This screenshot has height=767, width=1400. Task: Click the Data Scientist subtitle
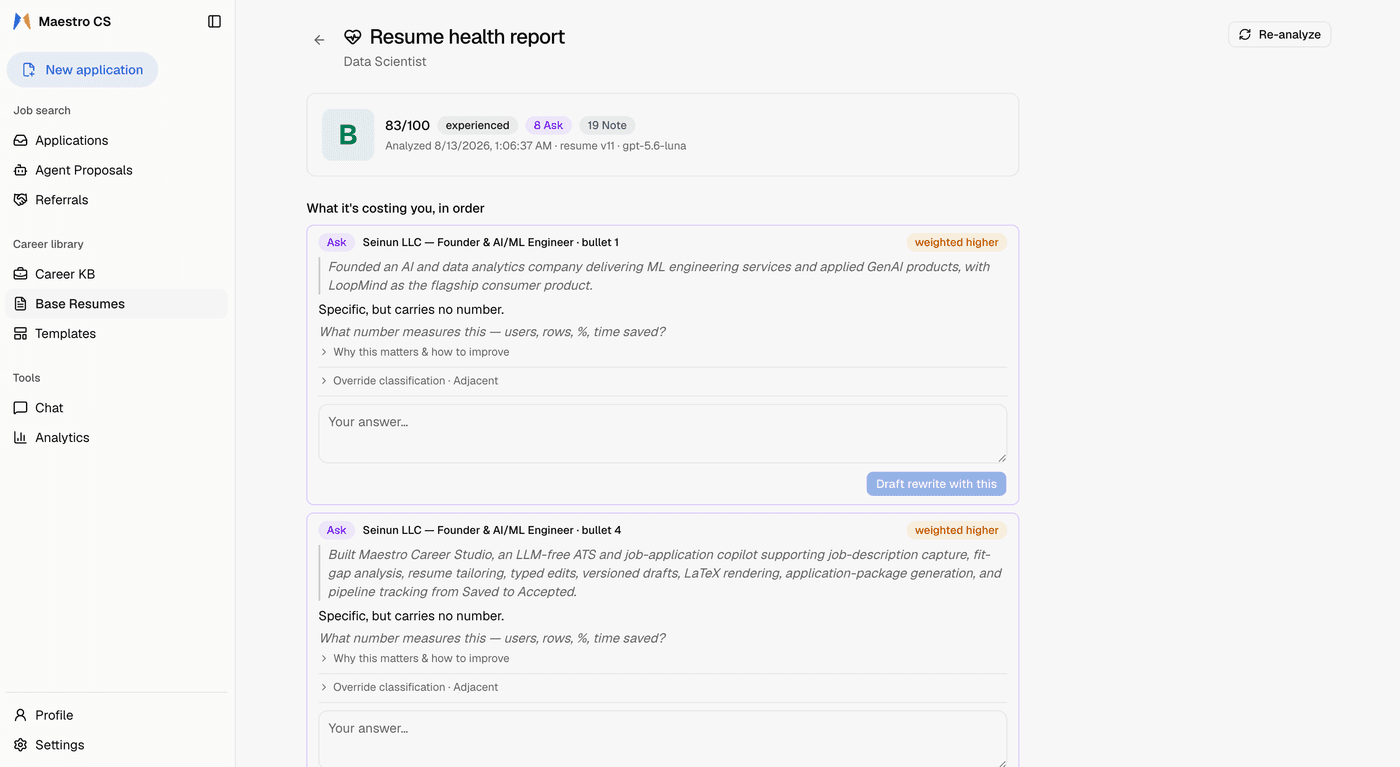tap(385, 62)
